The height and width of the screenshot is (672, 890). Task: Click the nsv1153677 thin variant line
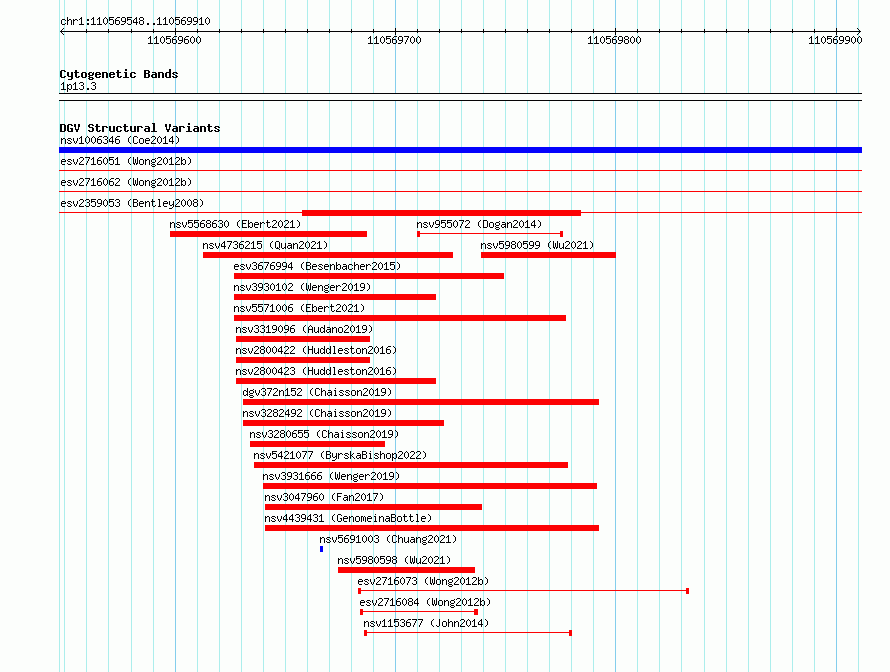point(468,633)
